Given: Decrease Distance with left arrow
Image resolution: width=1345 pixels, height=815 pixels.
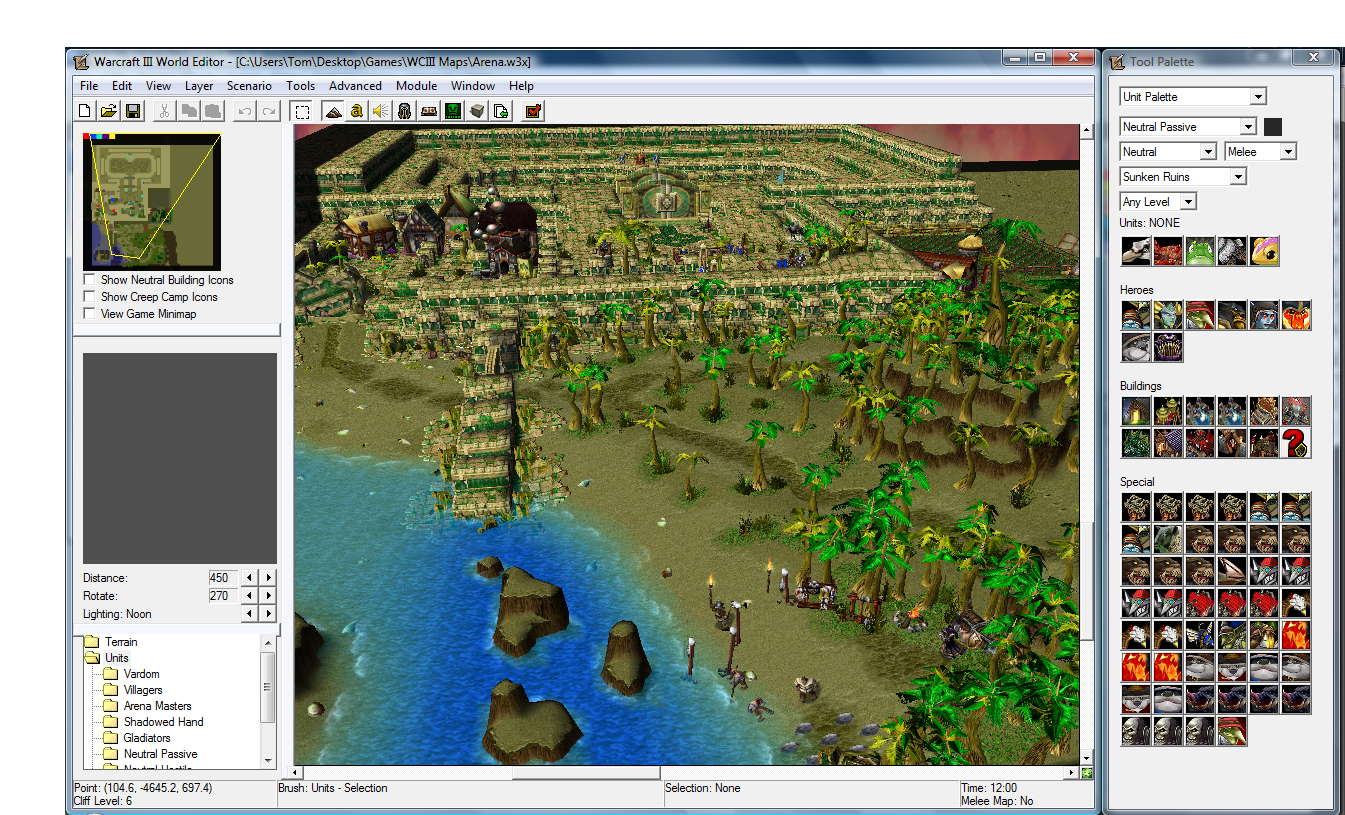Looking at the screenshot, I should click(x=250, y=578).
